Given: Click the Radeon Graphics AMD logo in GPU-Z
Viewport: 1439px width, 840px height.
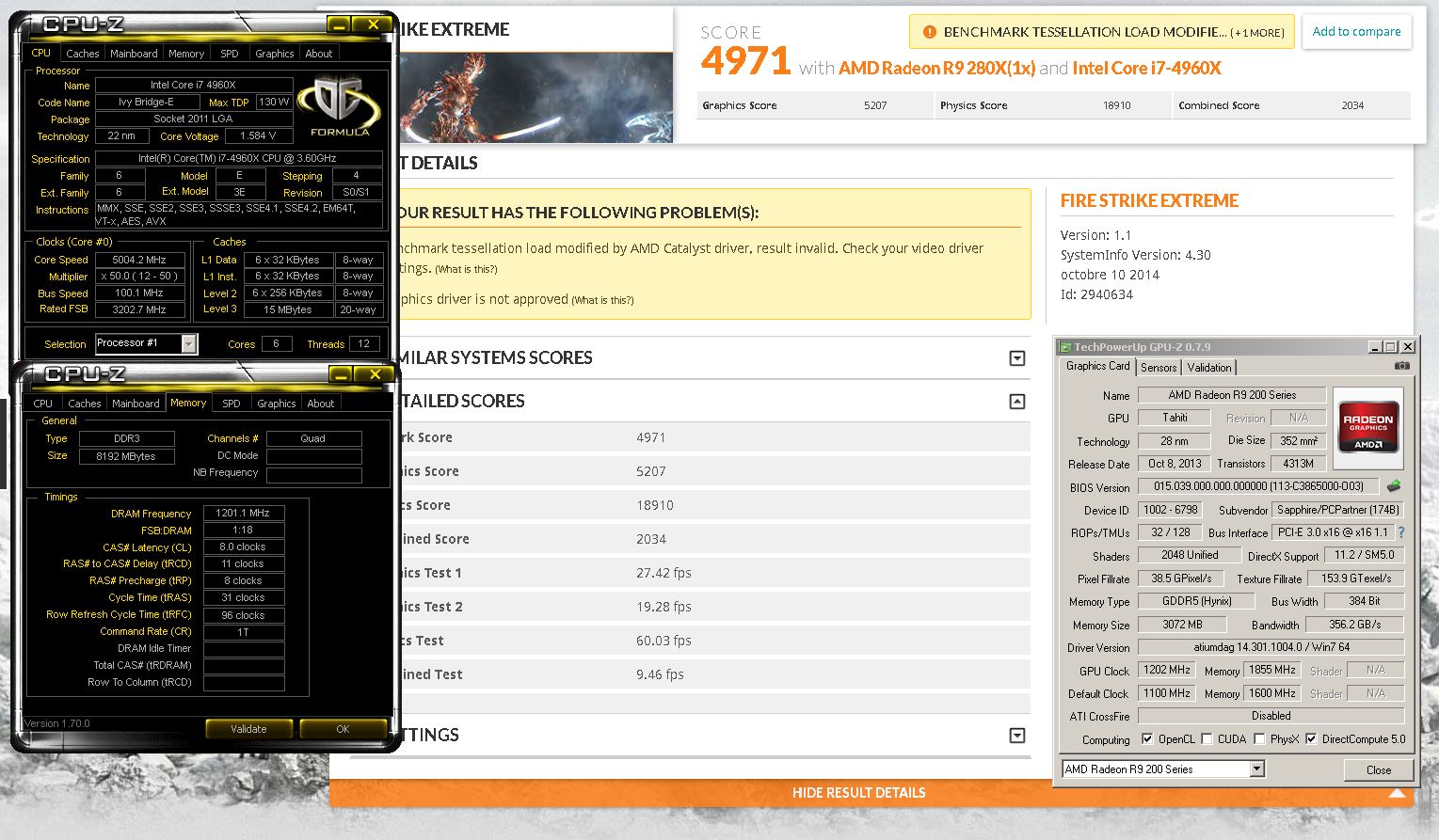Looking at the screenshot, I should [1367, 428].
